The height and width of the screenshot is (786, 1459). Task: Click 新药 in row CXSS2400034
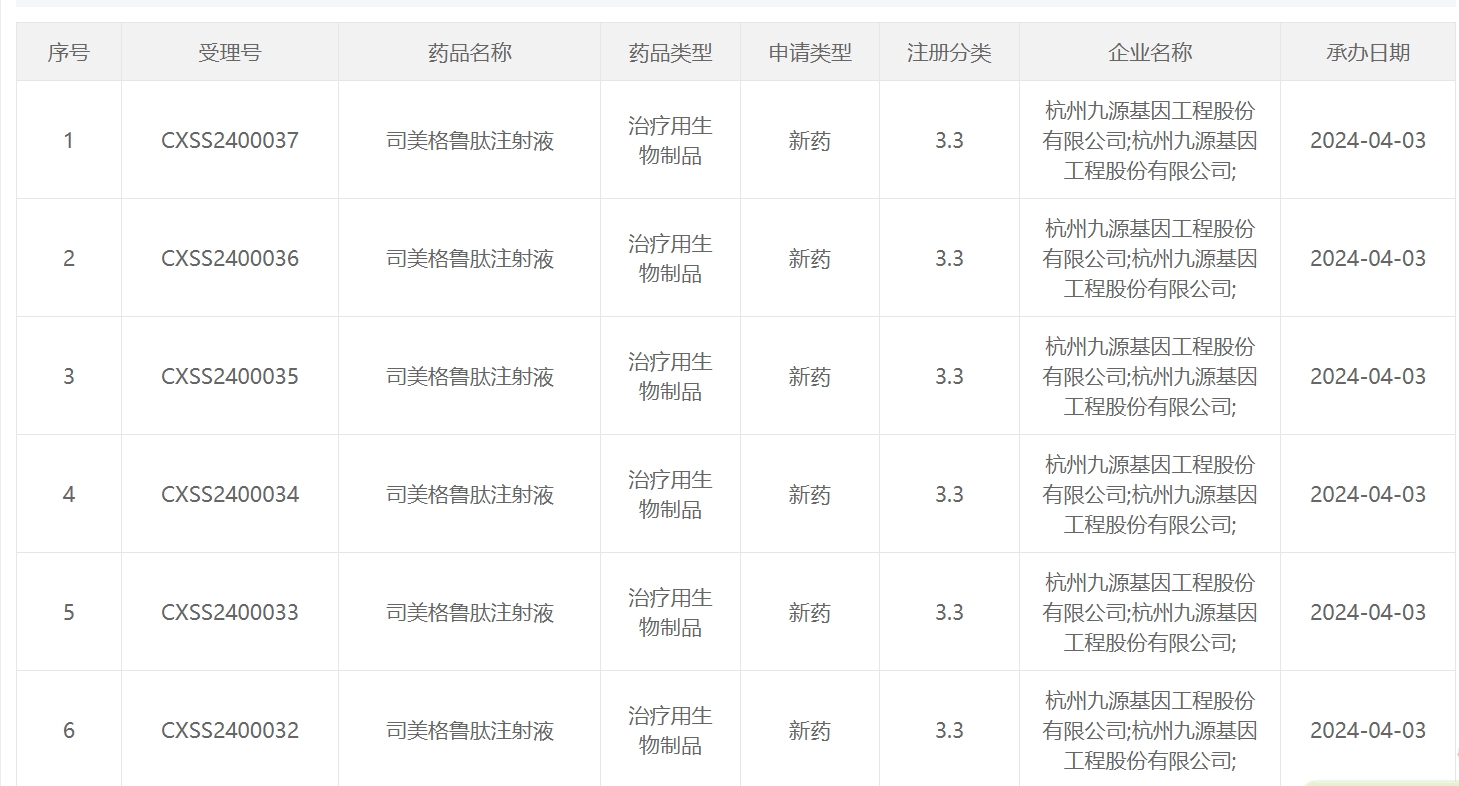coord(810,495)
